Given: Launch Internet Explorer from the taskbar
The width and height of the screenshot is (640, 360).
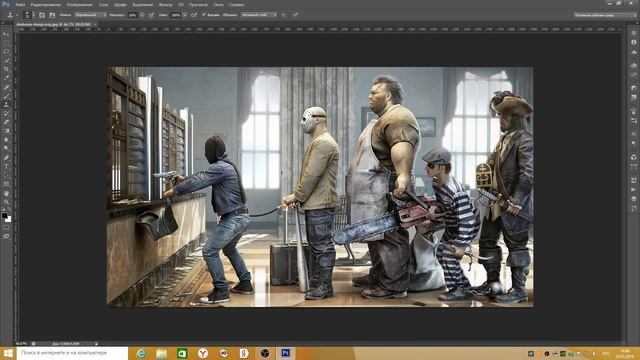Looking at the screenshot, I should (x=141, y=353).
